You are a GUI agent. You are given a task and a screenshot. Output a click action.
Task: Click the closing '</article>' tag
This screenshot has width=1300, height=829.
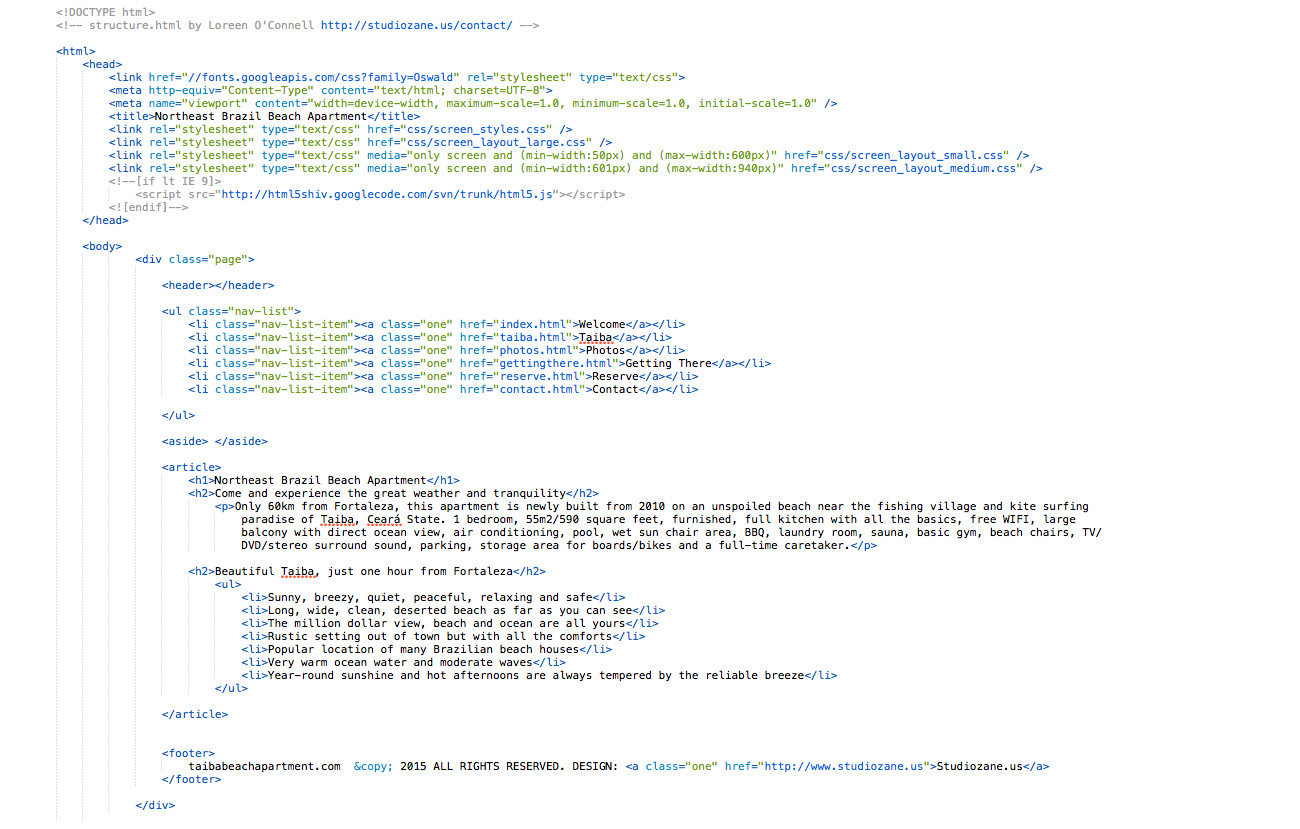[195, 714]
